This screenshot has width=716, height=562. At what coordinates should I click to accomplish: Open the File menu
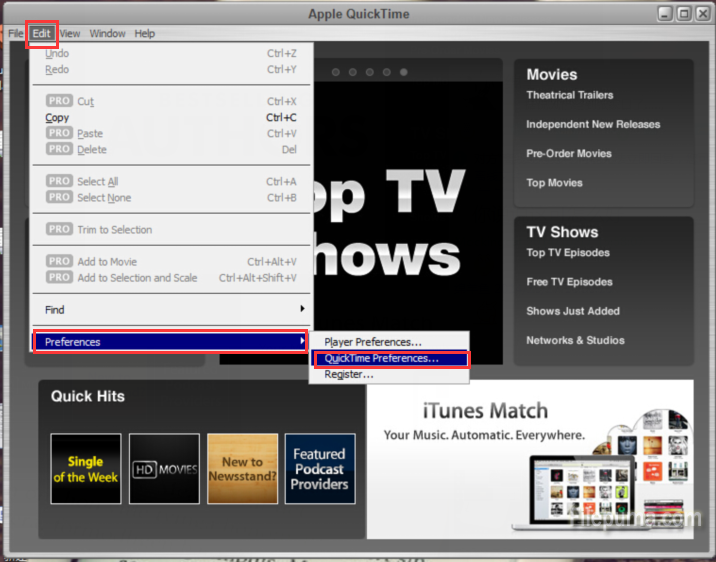pyautogui.click(x=15, y=33)
